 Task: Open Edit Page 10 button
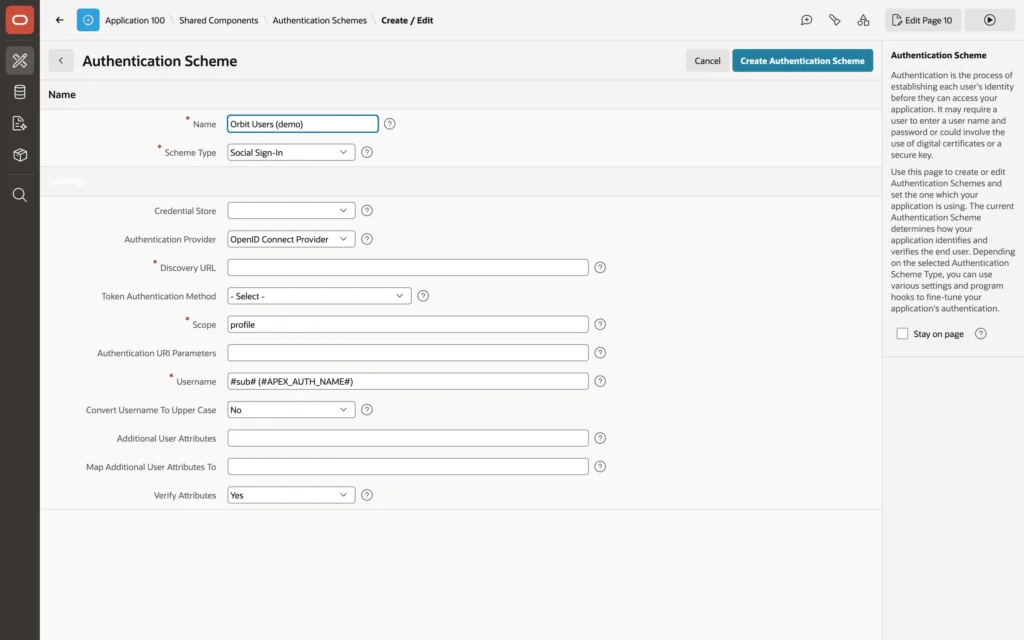tap(923, 20)
